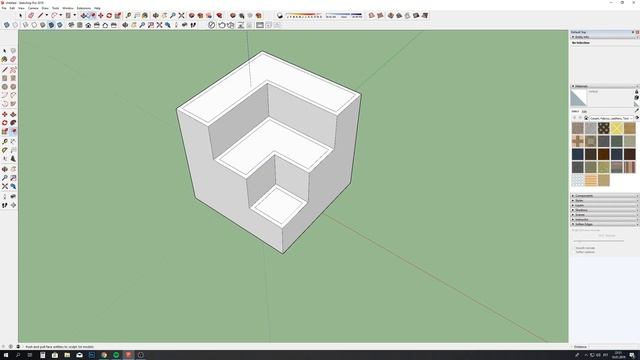Collapse the Entity Info panel

tap(573, 37)
